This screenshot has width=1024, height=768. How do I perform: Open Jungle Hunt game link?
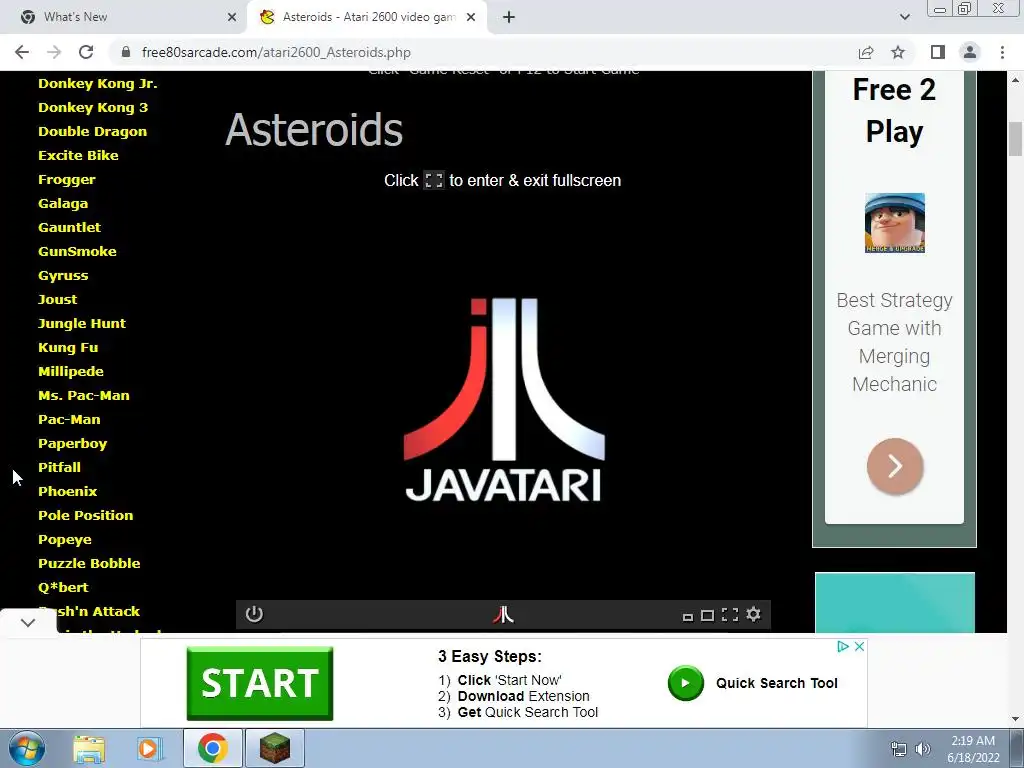[x=82, y=323]
